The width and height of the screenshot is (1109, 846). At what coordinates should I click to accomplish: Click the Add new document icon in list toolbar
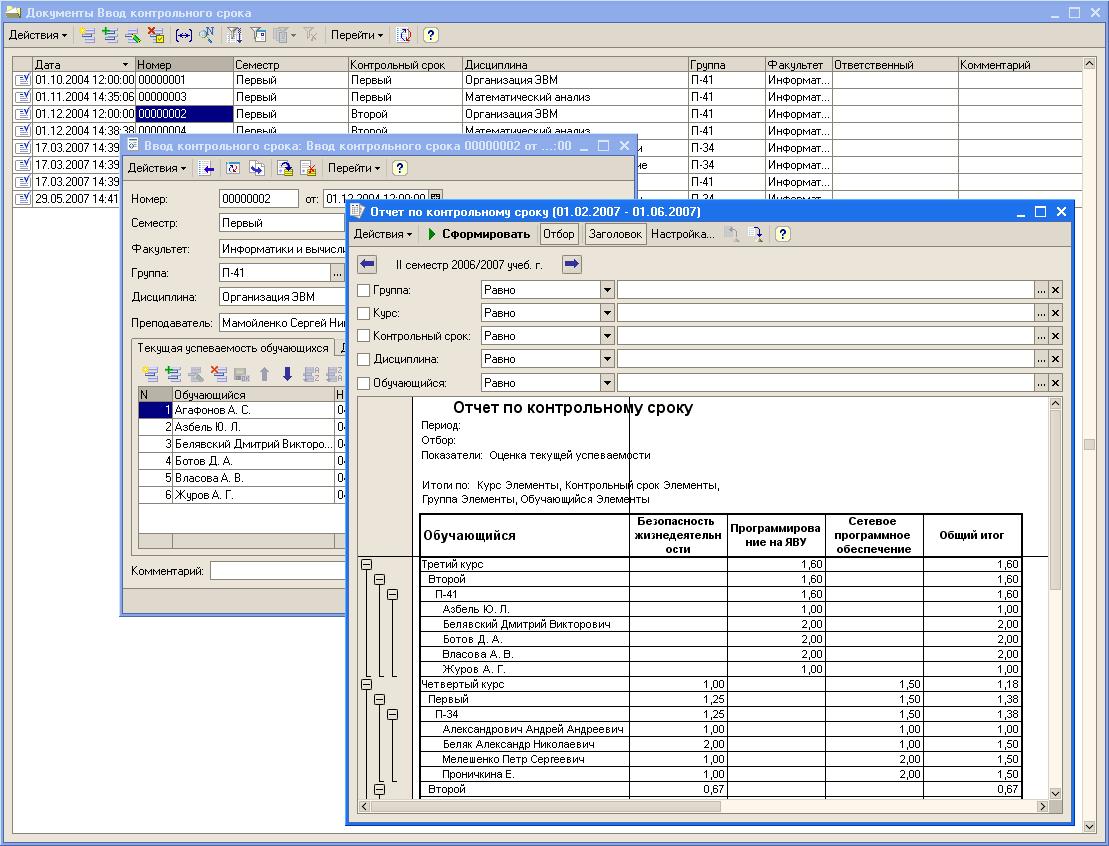pyautogui.click(x=88, y=35)
